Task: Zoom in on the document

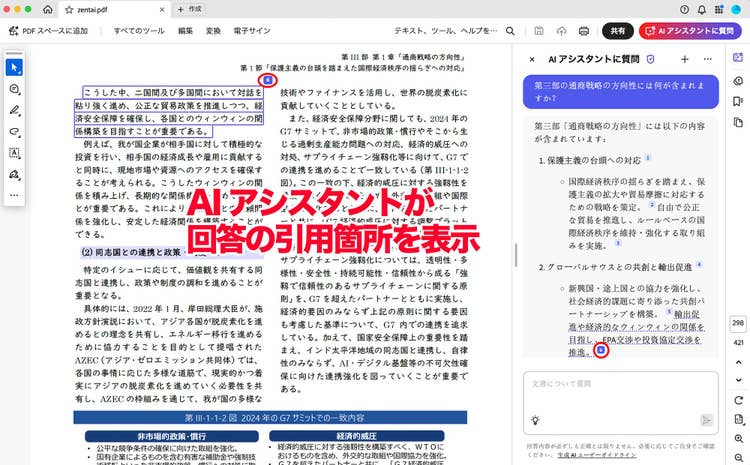Action: pyautogui.click(x=739, y=439)
